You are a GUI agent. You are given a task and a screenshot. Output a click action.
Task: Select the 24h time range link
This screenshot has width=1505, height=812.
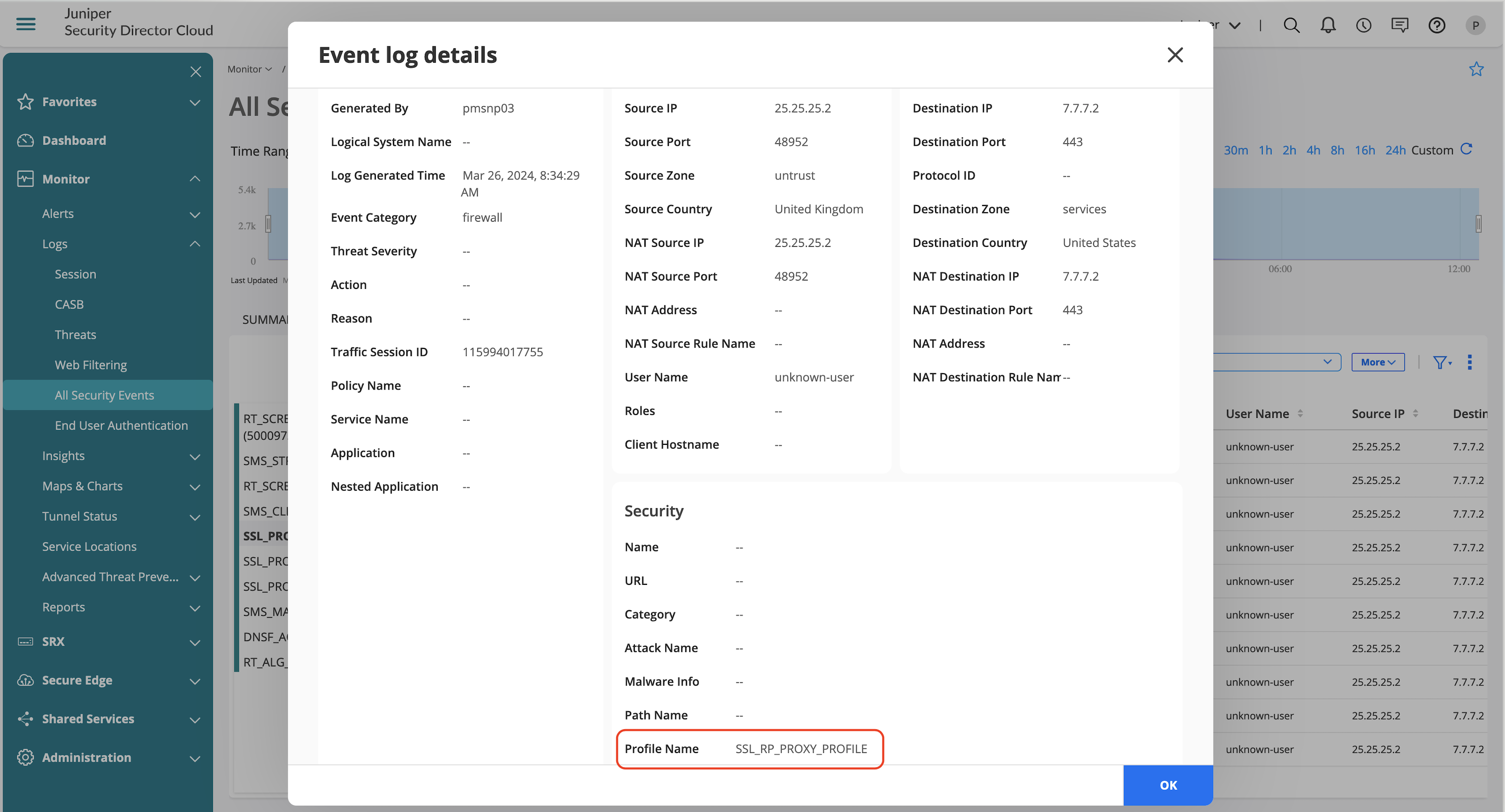coord(1395,150)
